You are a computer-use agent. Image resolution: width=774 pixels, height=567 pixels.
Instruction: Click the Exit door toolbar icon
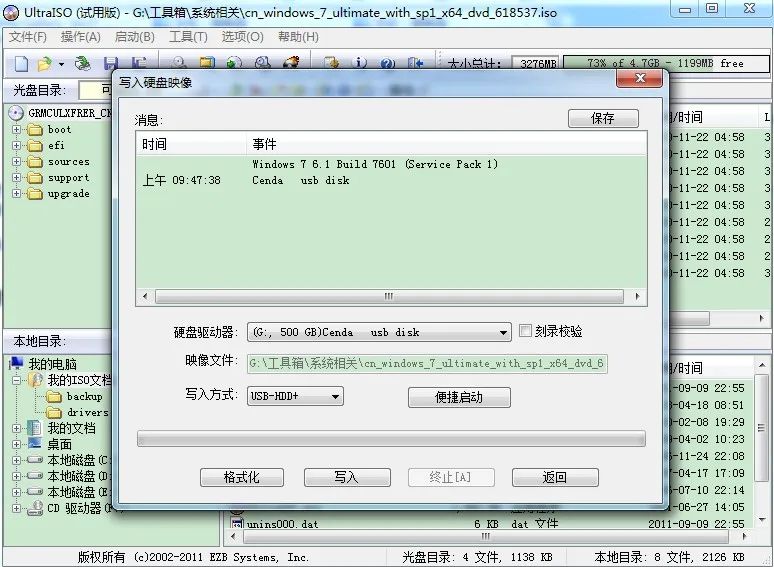click(416, 63)
